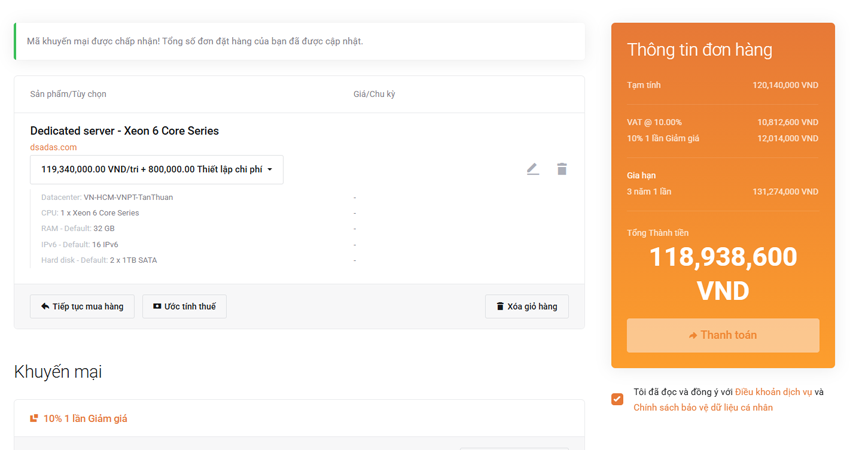Viewport: 850px width, 450px height.
Task: Click the promo code accepted alert message
Action: pyautogui.click(x=195, y=42)
